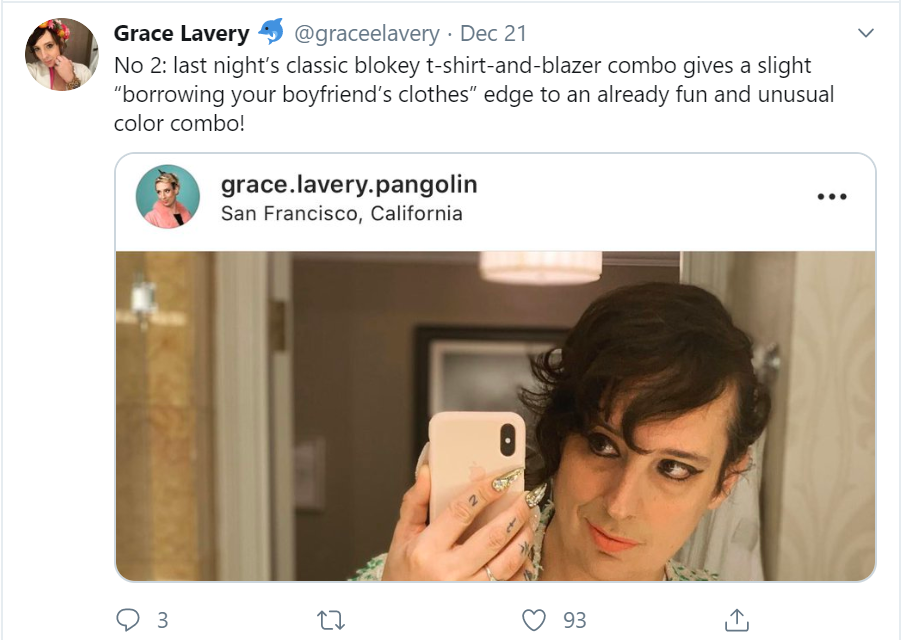
Task: Expand the tweet options chevron
Action: [866, 34]
